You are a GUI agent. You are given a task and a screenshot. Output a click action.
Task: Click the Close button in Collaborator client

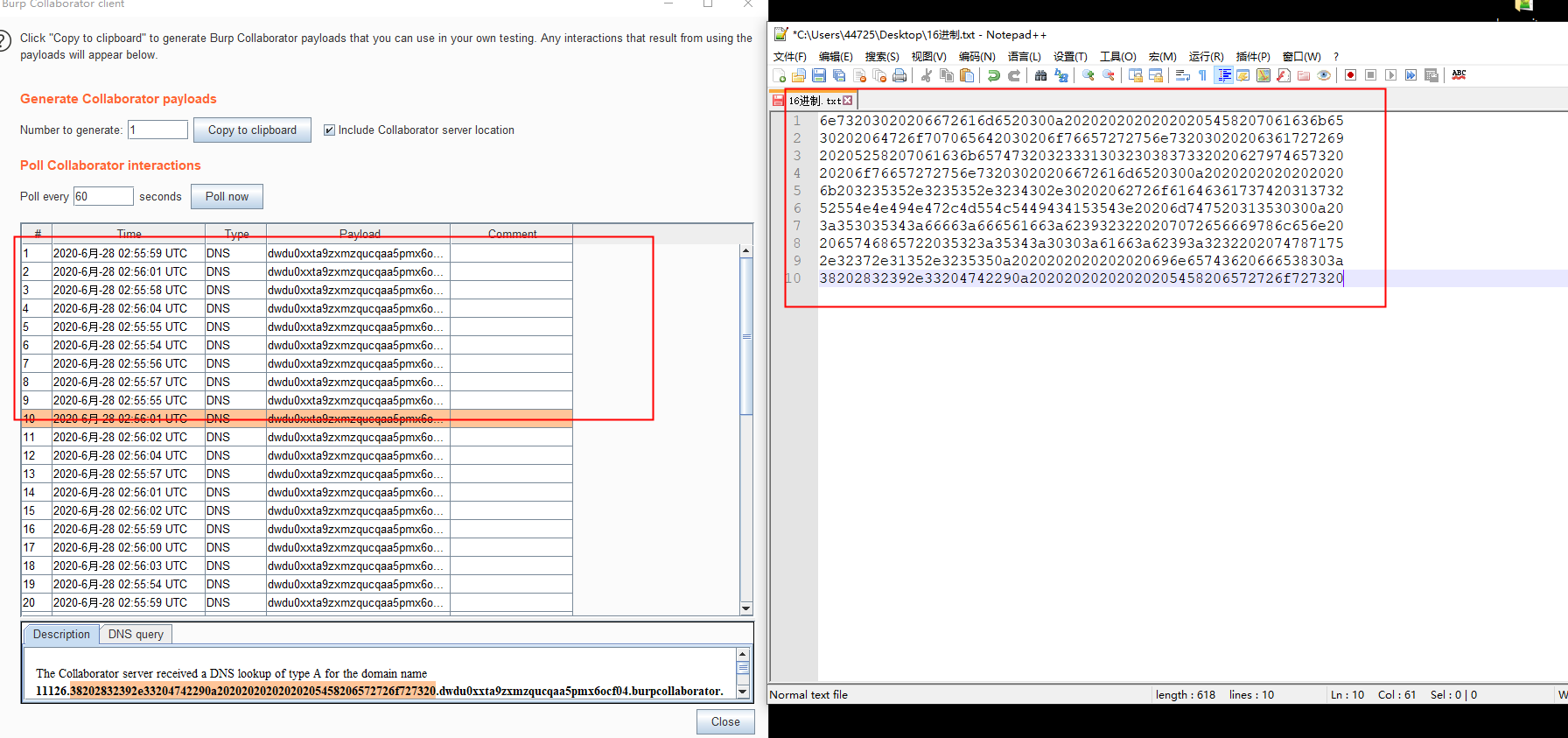[x=725, y=722]
